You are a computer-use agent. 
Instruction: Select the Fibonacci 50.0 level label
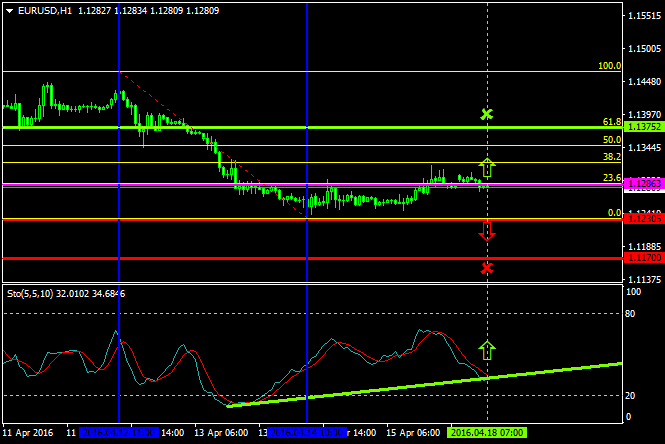tap(612, 140)
